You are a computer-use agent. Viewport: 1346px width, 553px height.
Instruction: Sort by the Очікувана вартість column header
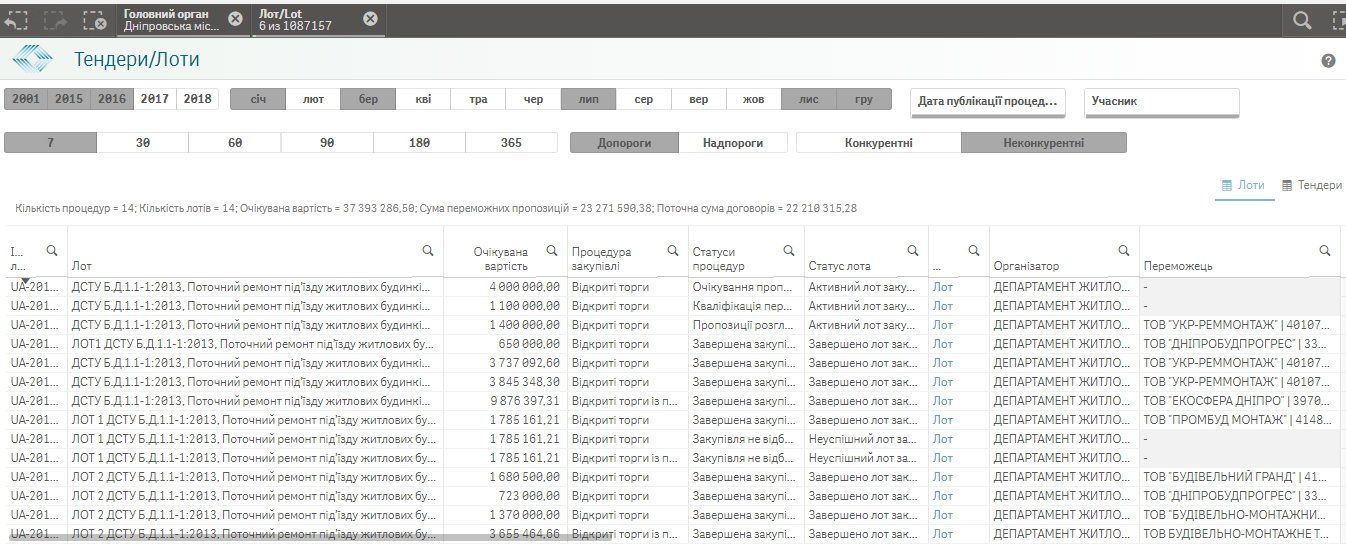(500, 259)
